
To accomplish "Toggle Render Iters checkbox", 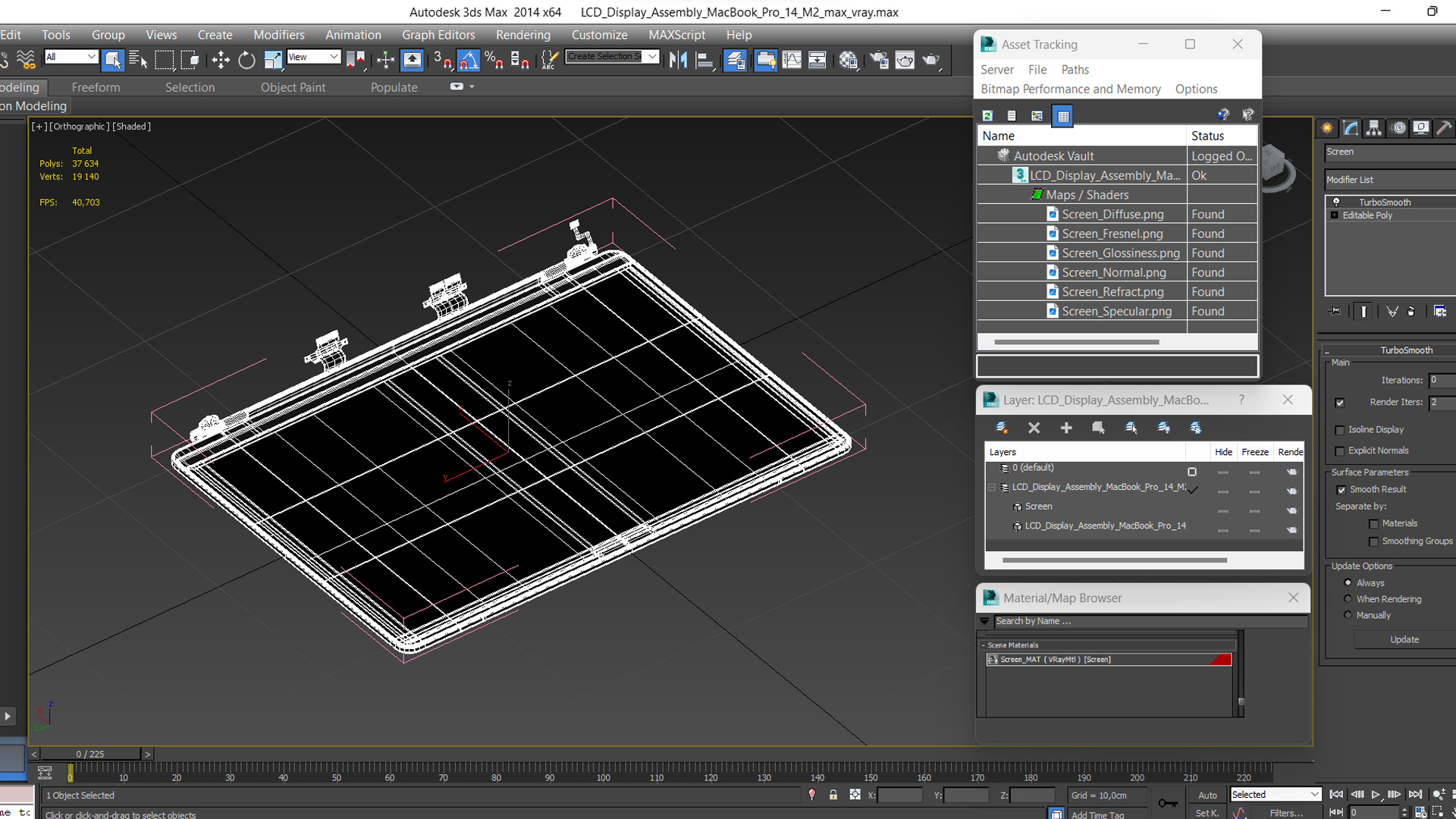I will coord(1340,403).
